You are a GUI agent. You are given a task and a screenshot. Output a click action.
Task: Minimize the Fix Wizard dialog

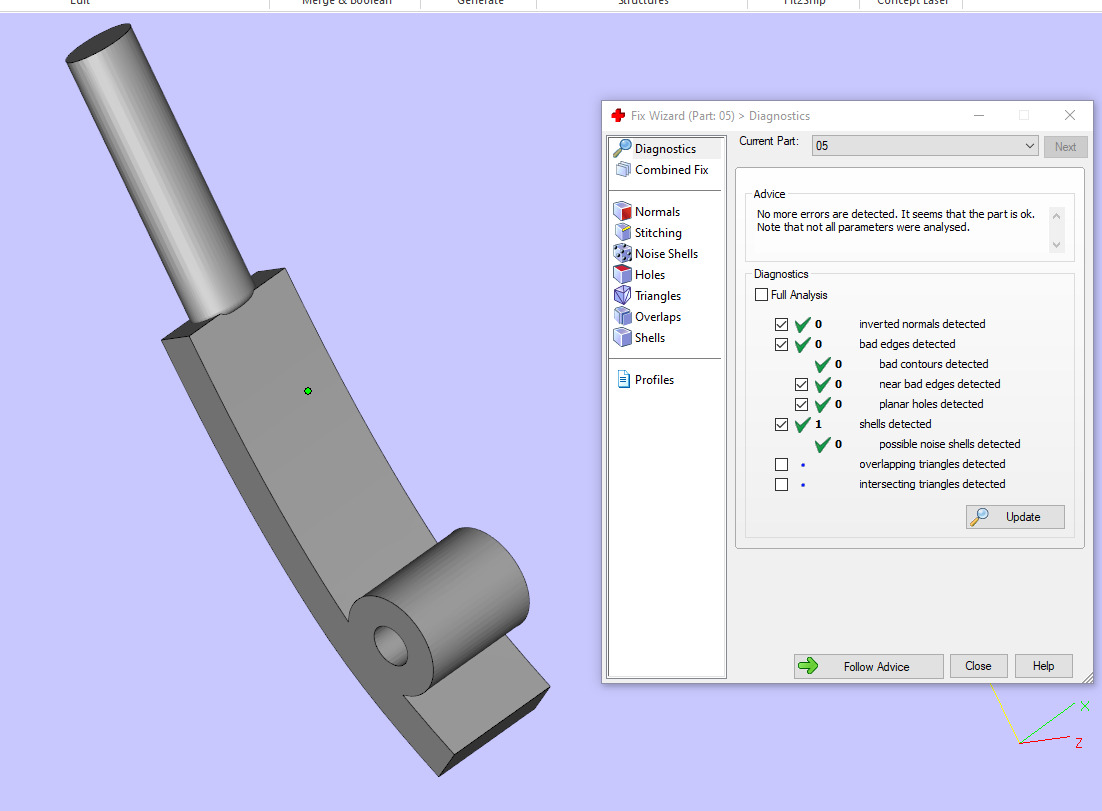point(978,115)
